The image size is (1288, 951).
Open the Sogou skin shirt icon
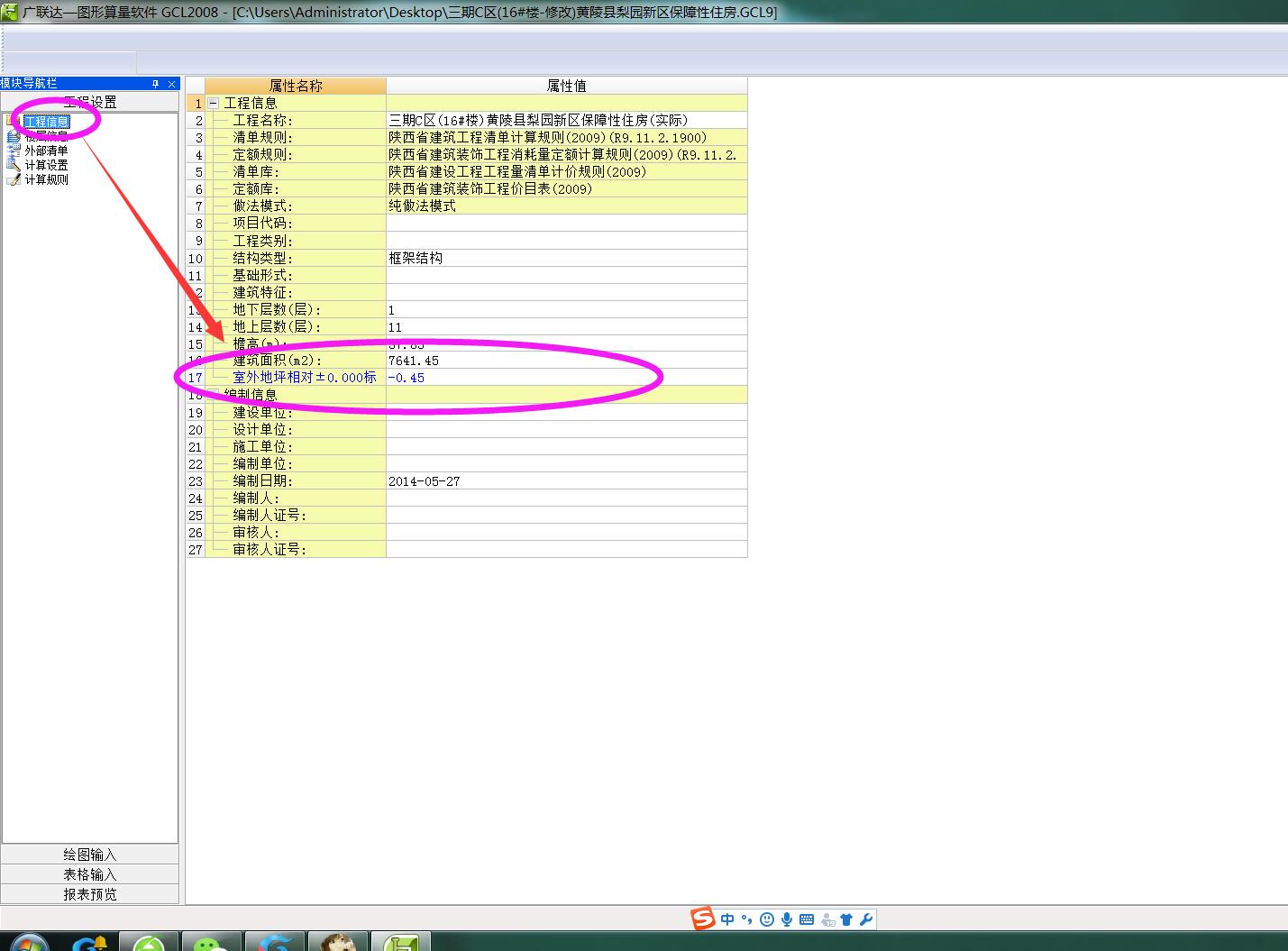pos(846,919)
